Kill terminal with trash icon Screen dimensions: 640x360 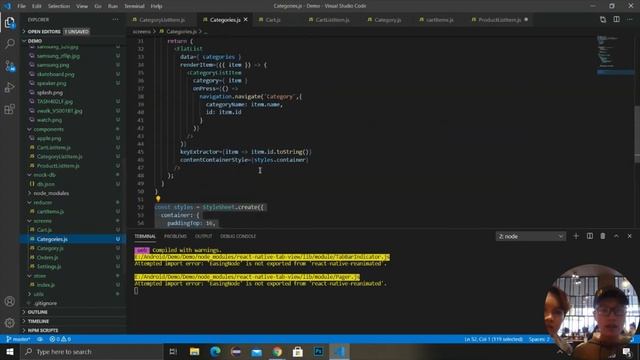pos(603,236)
